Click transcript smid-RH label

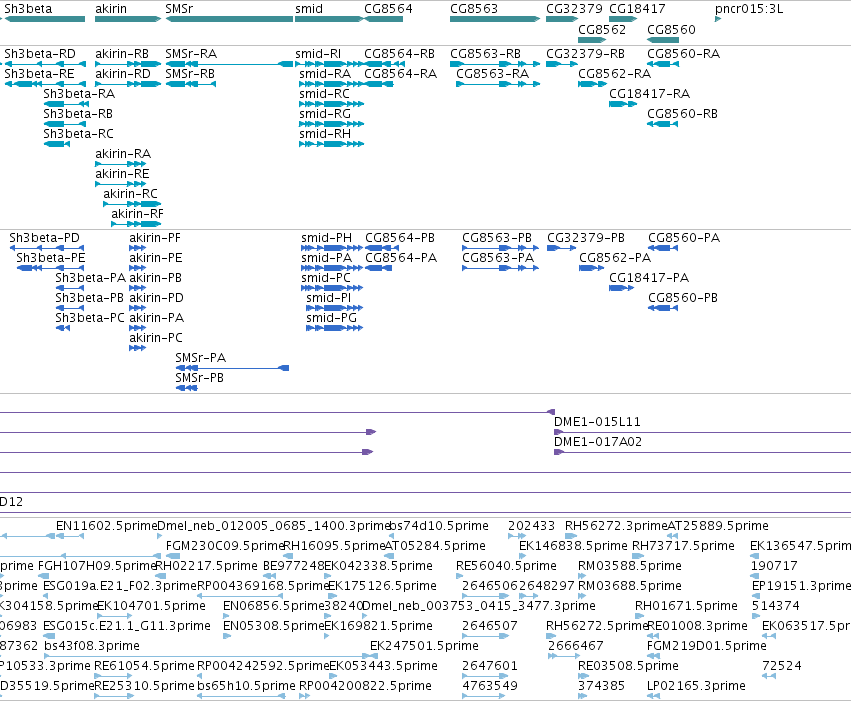(x=325, y=133)
